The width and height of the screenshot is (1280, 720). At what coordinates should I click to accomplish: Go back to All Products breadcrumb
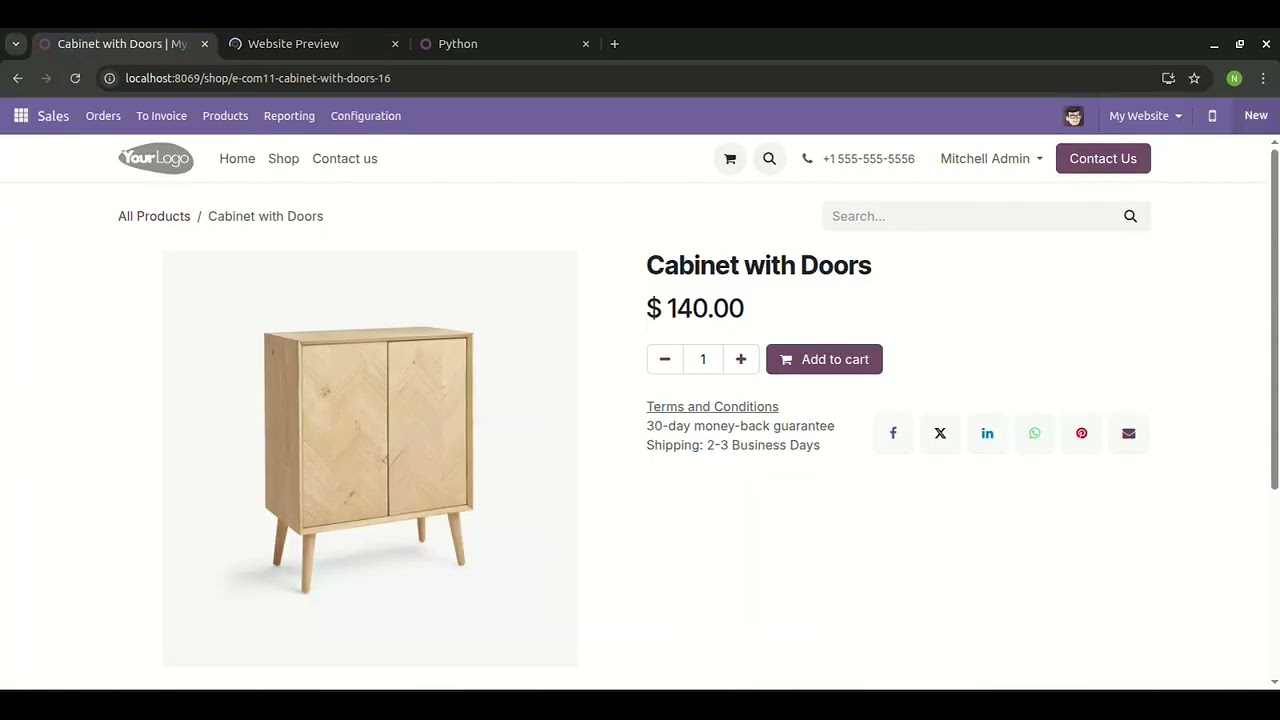pos(154,216)
